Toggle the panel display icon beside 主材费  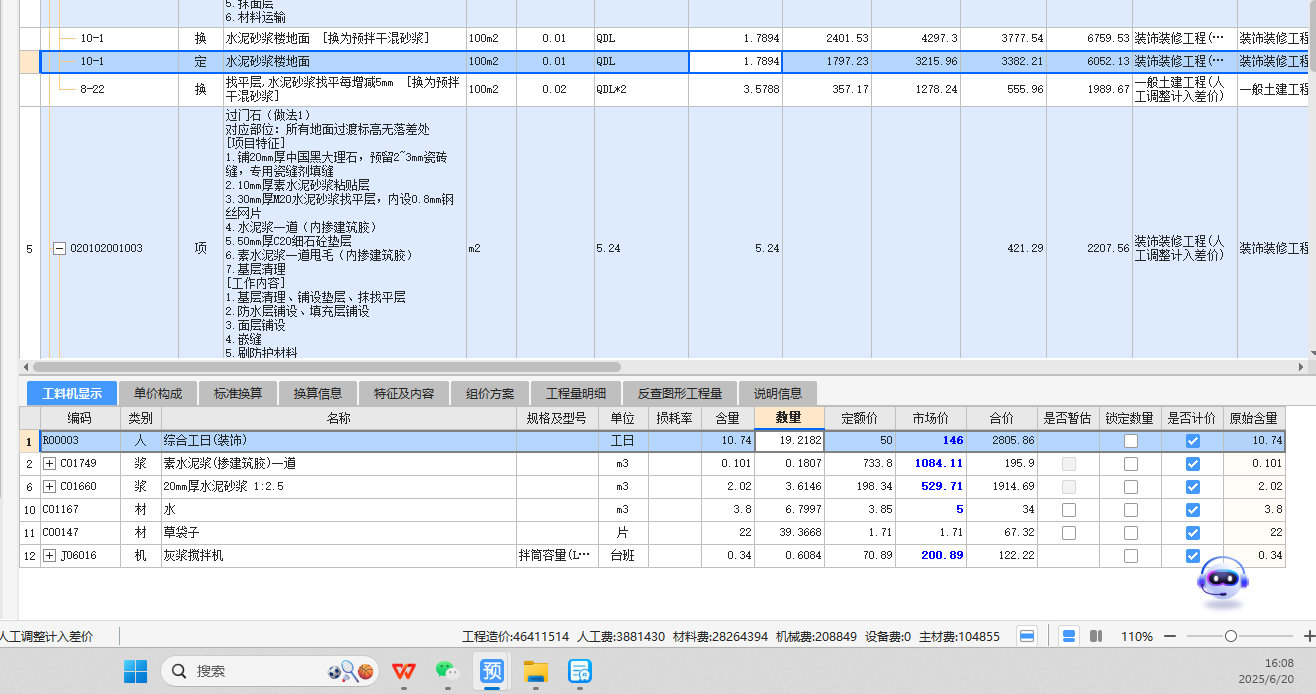1026,636
